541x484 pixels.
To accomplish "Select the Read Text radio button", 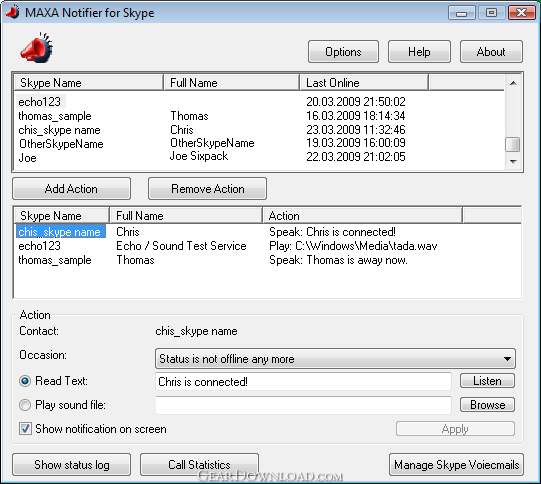I will coord(25,381).
